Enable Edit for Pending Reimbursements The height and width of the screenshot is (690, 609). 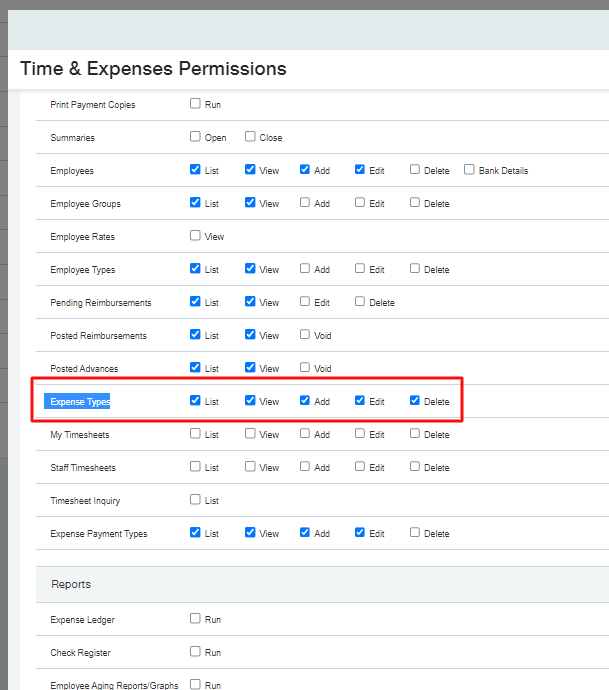click(x=304, y=301)
